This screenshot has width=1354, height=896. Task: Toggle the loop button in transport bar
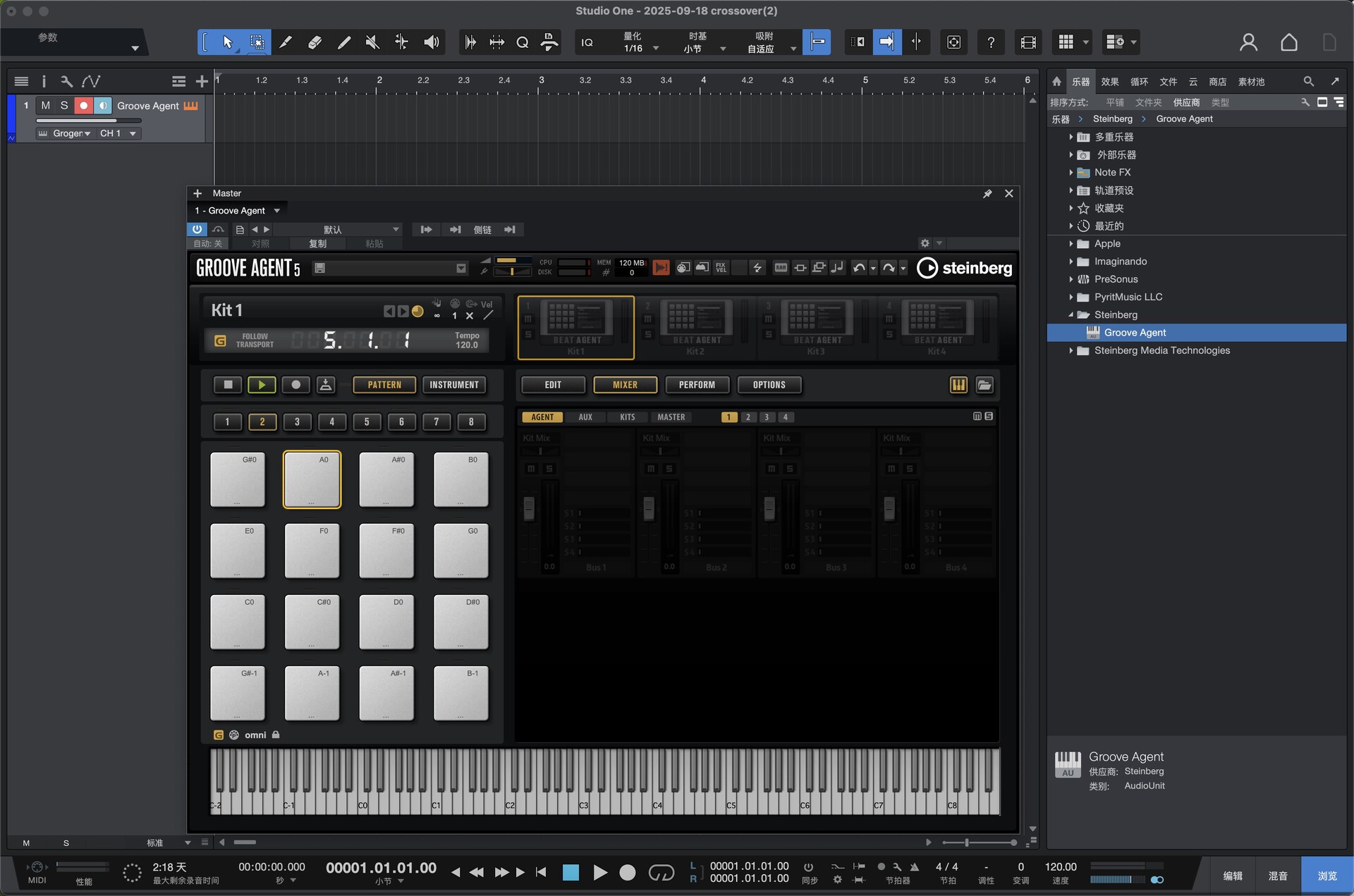661,873
